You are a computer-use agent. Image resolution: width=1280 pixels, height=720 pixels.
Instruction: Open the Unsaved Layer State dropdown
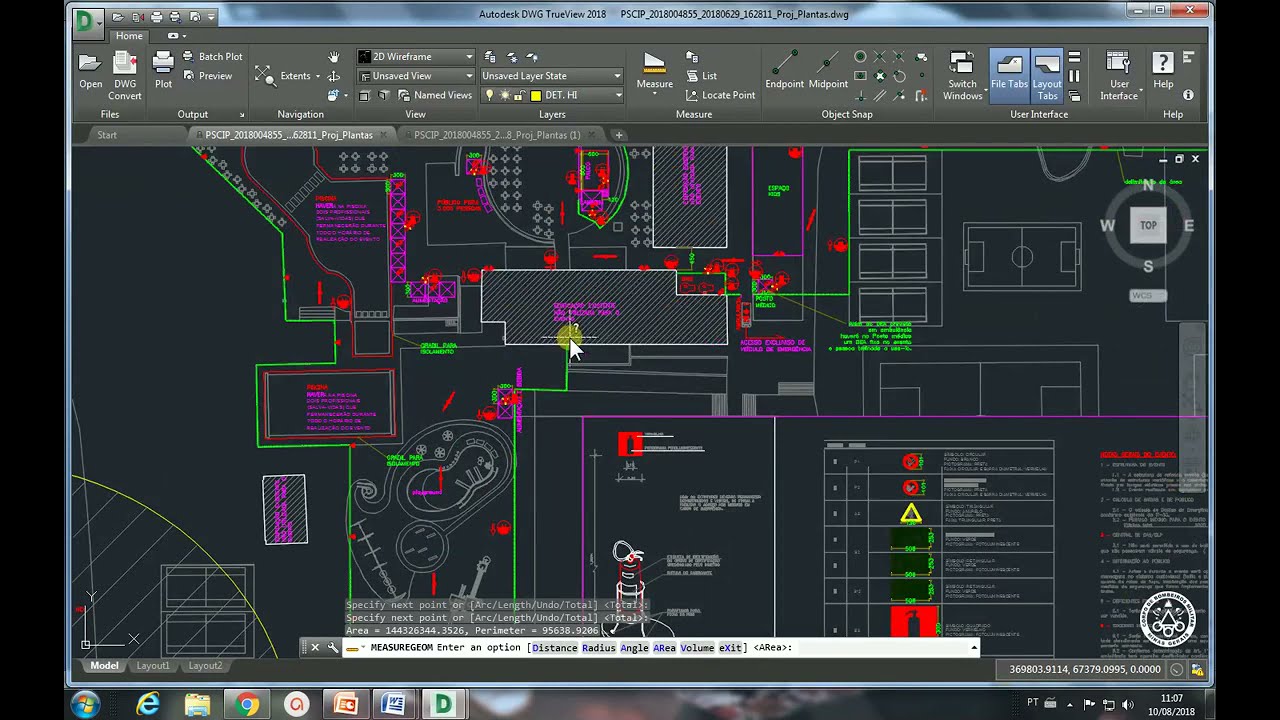click(552, 76)
